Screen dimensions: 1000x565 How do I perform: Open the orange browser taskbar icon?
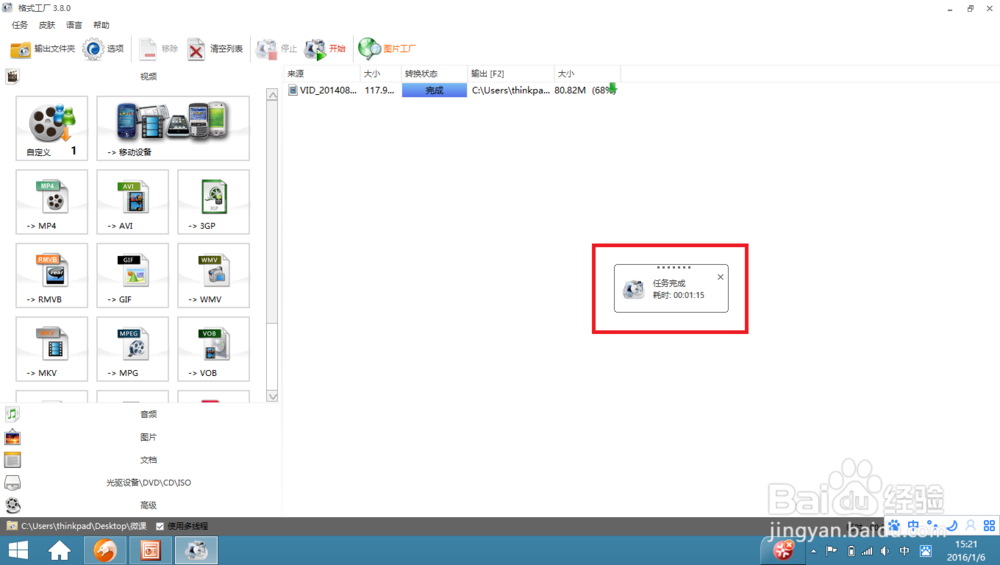coord(105,550)
